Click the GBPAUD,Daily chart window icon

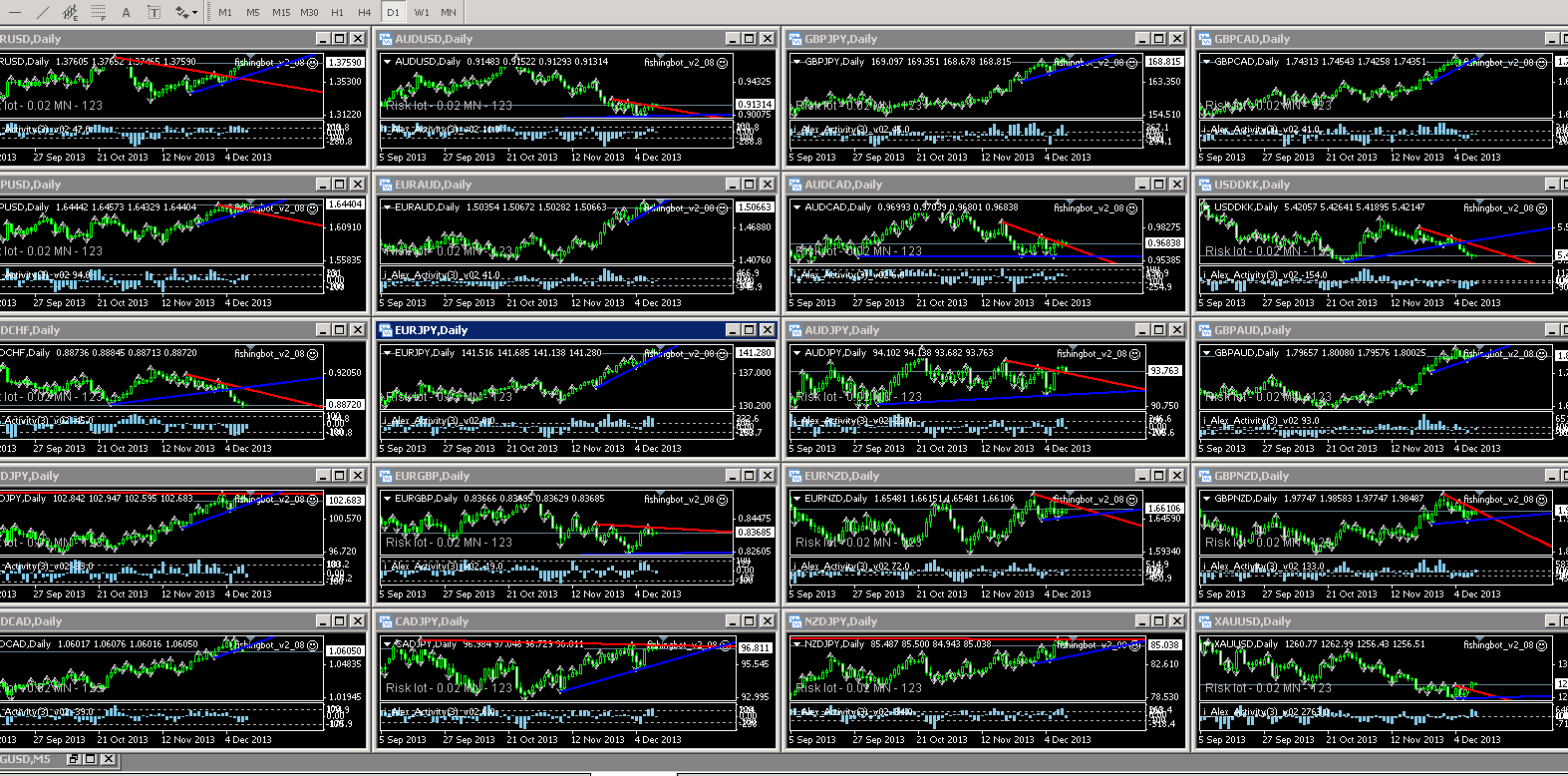(1205, 330)
